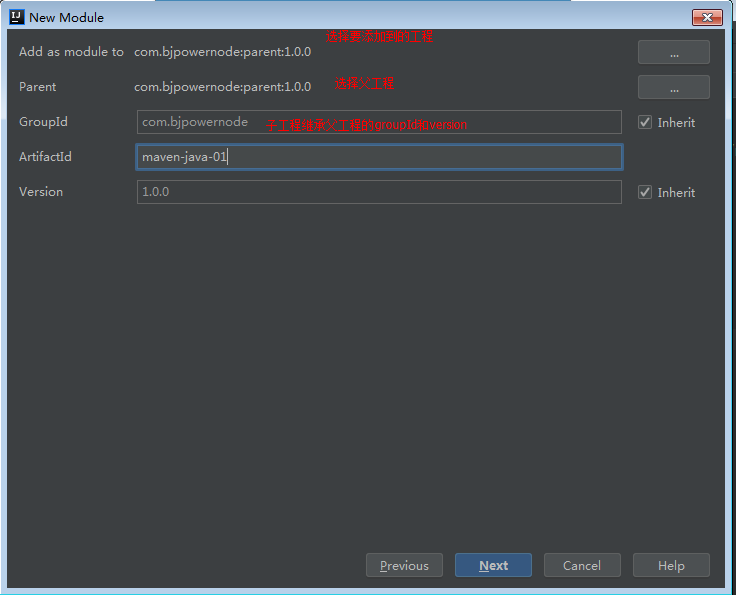Image resolution: width=736 pixels, height=595 pixels.
Task: Uncheck Inherit checkbox for Version
Action: pyautogui.click(x=645, y=192)
